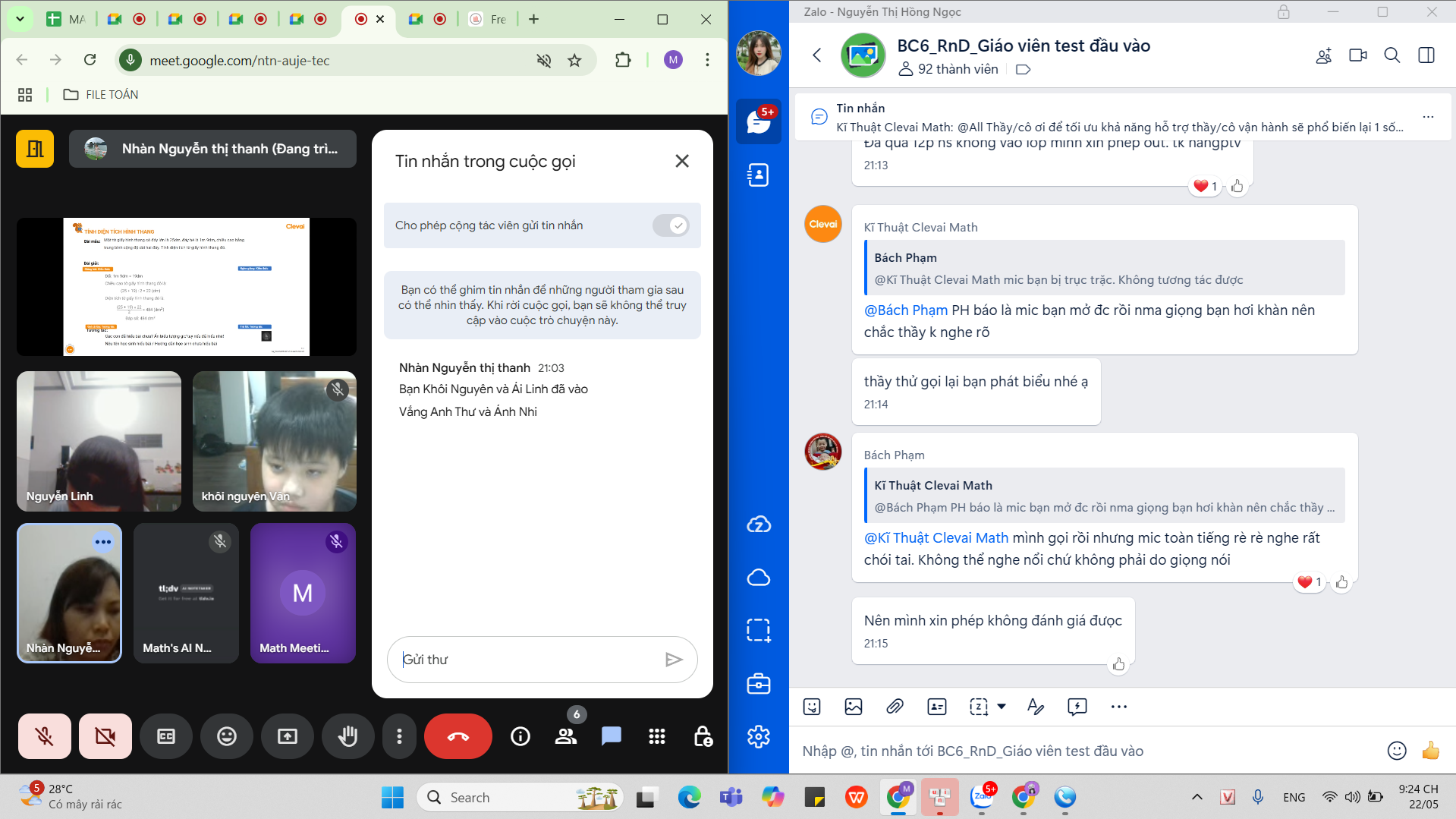The width and height of the screenshot is (1456, 819).
Task: Turn on the camera in Google Meet
Action: 105,736
